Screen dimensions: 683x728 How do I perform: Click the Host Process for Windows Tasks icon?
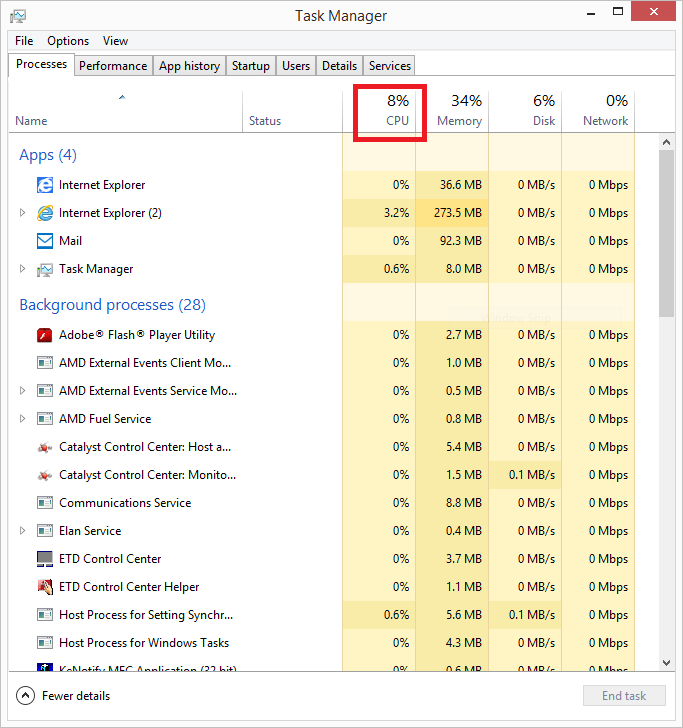pos(45,643)
